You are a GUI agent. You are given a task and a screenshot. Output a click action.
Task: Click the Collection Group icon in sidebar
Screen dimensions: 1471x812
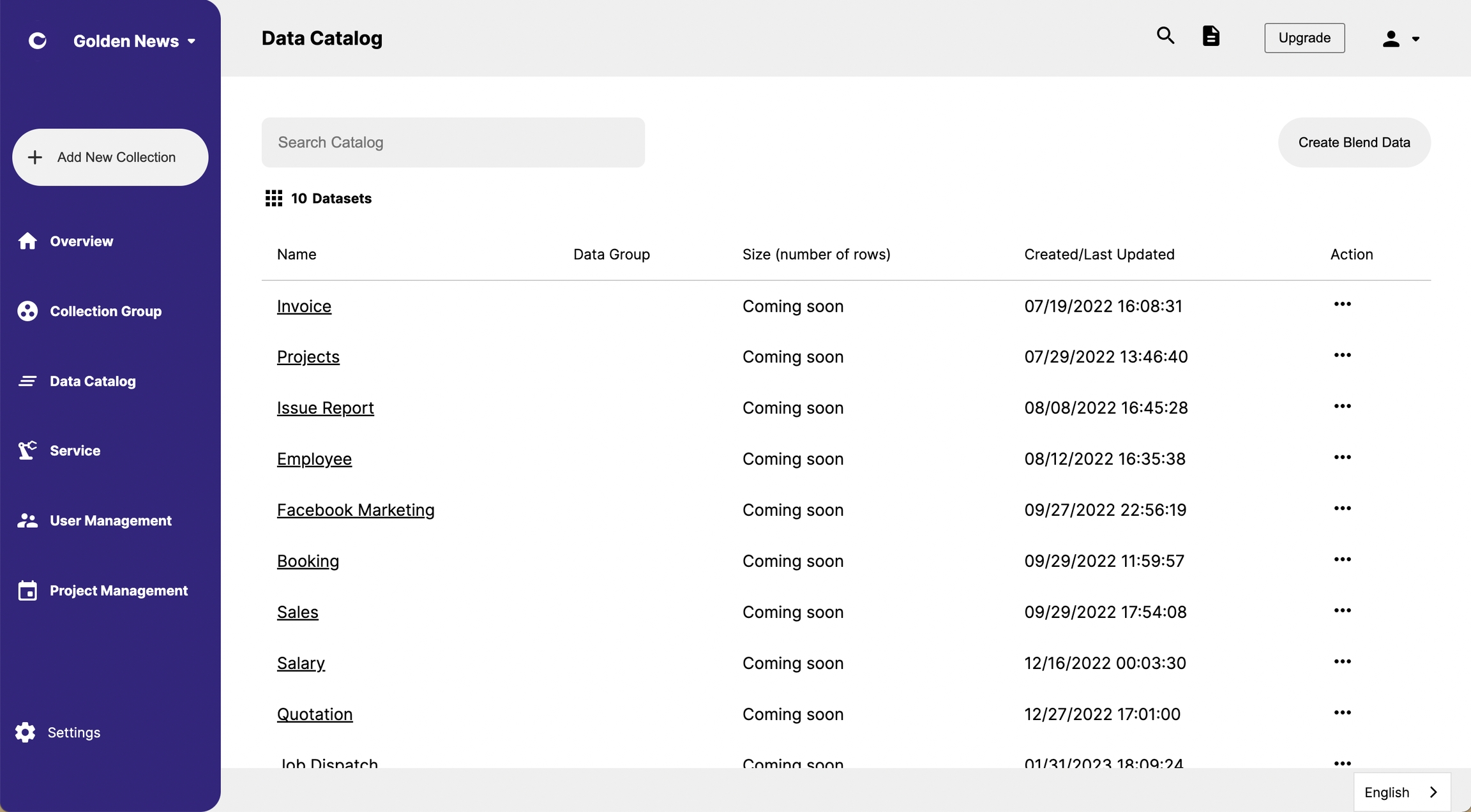tap(27, 311)
